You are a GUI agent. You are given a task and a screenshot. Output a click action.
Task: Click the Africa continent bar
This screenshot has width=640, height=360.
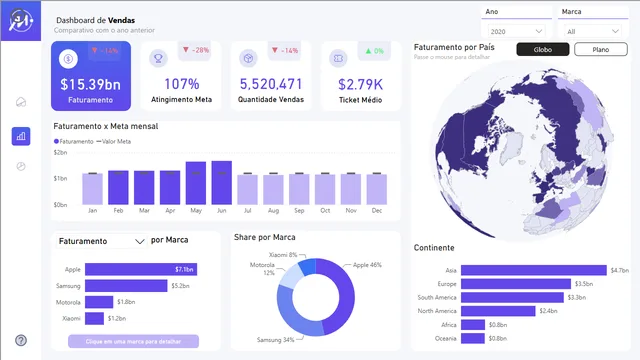(473, 324)
